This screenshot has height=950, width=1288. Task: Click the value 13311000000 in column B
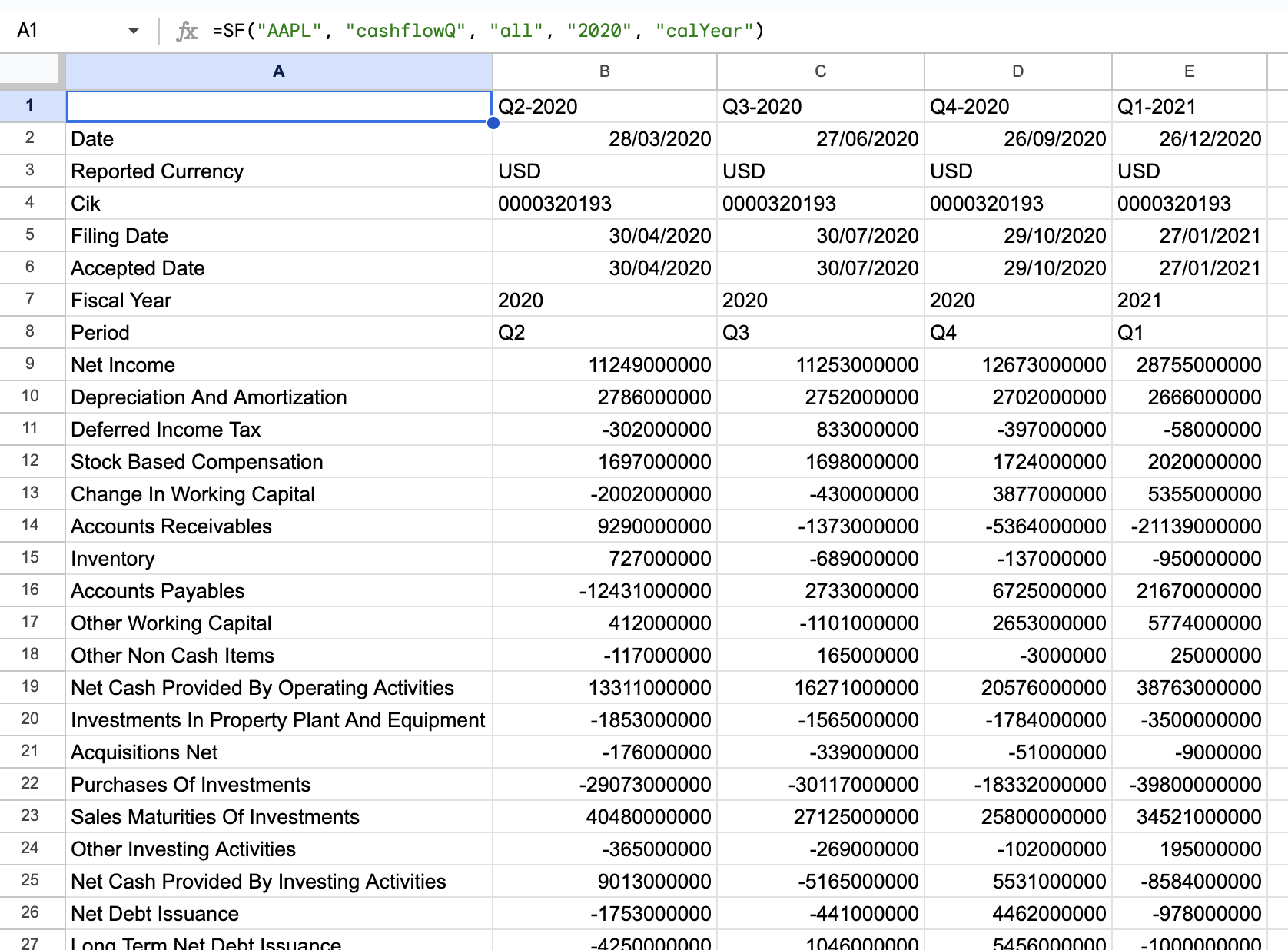tap(605, 688)
